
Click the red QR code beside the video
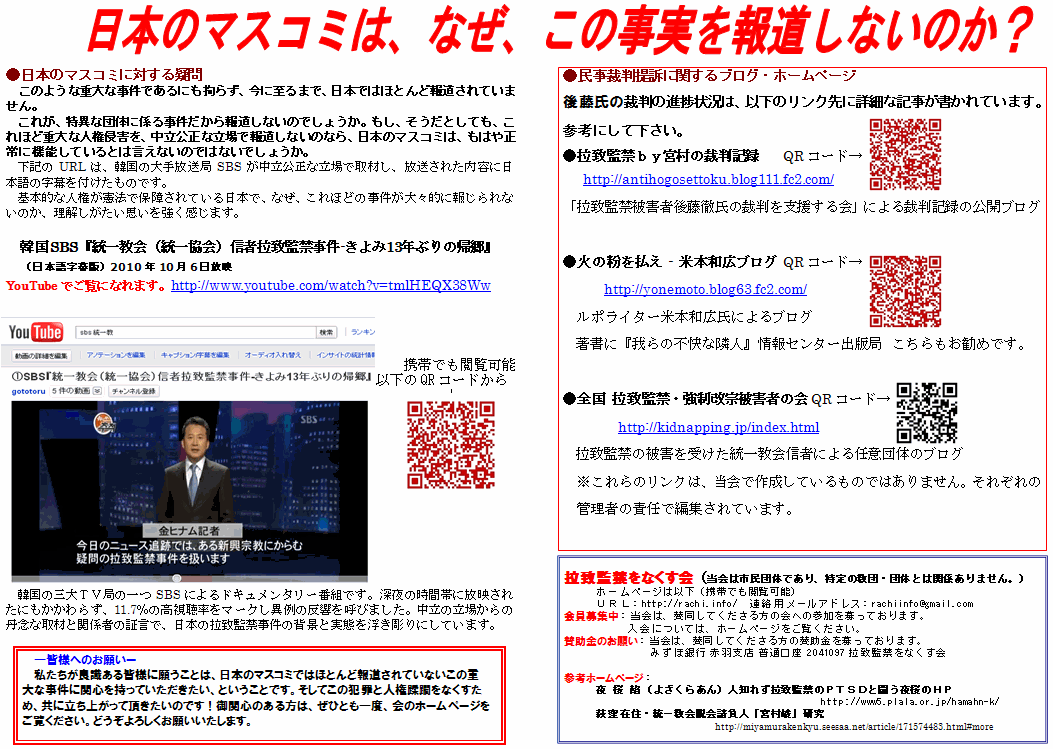pyautogui.click(x=451, y=444)
